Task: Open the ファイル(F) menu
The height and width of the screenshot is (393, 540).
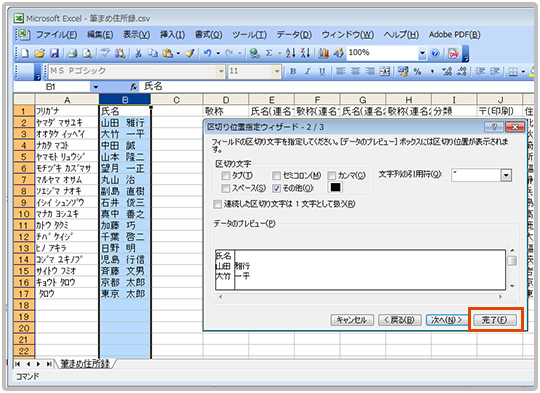Action: [56, 35]
